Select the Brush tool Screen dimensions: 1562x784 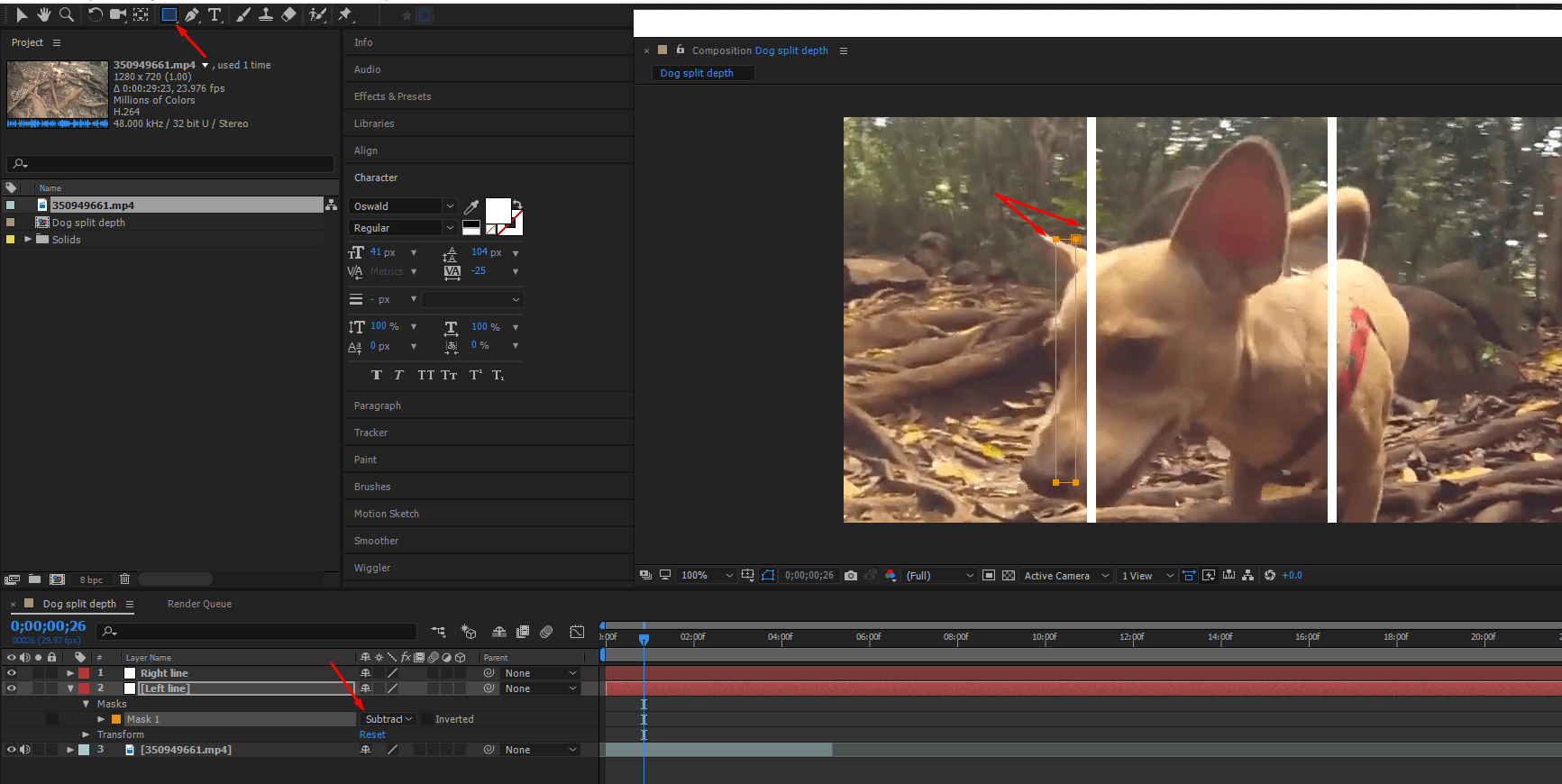[243, 14]
